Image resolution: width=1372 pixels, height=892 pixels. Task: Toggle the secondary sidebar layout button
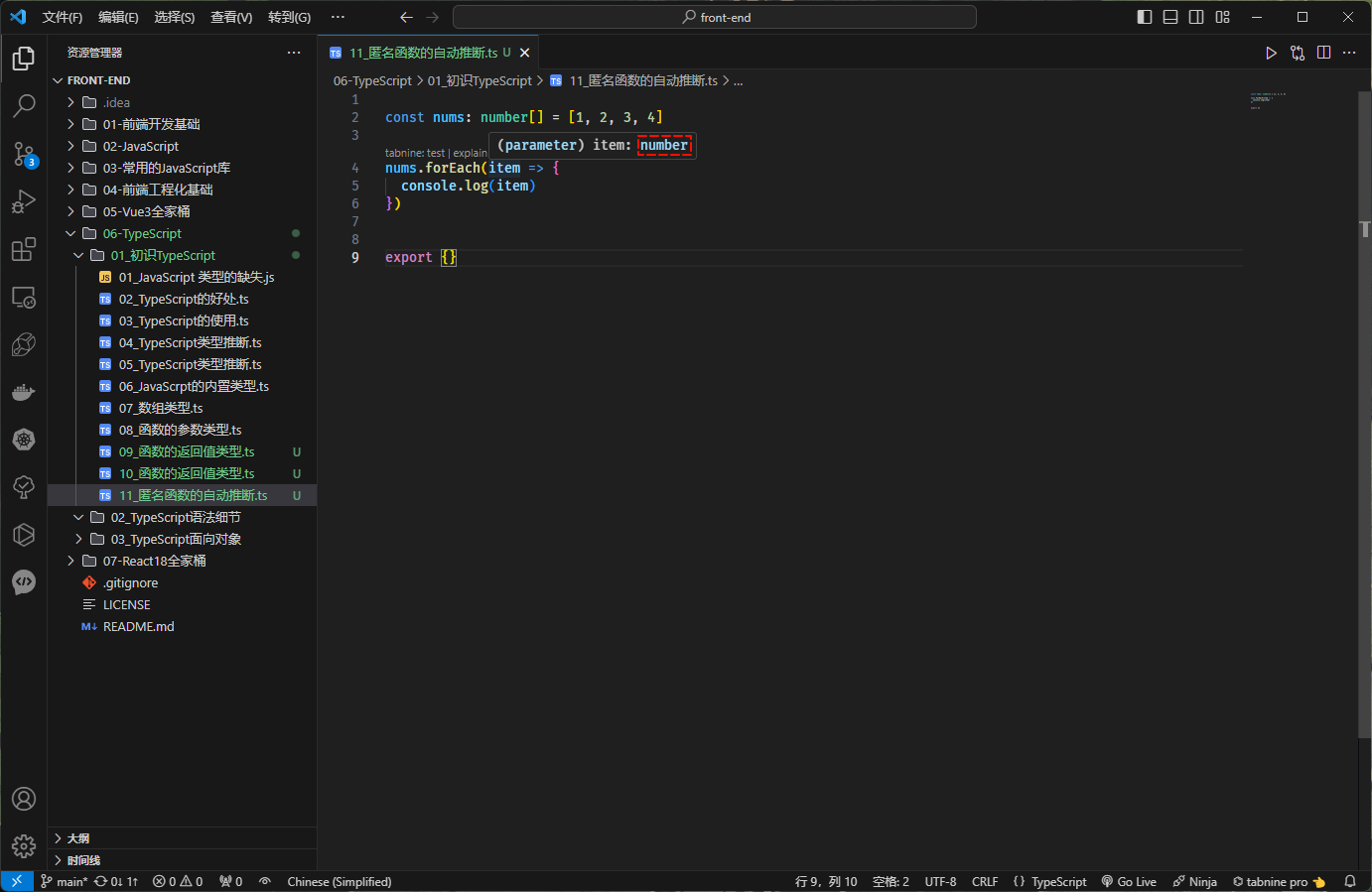pos(1196,17)
